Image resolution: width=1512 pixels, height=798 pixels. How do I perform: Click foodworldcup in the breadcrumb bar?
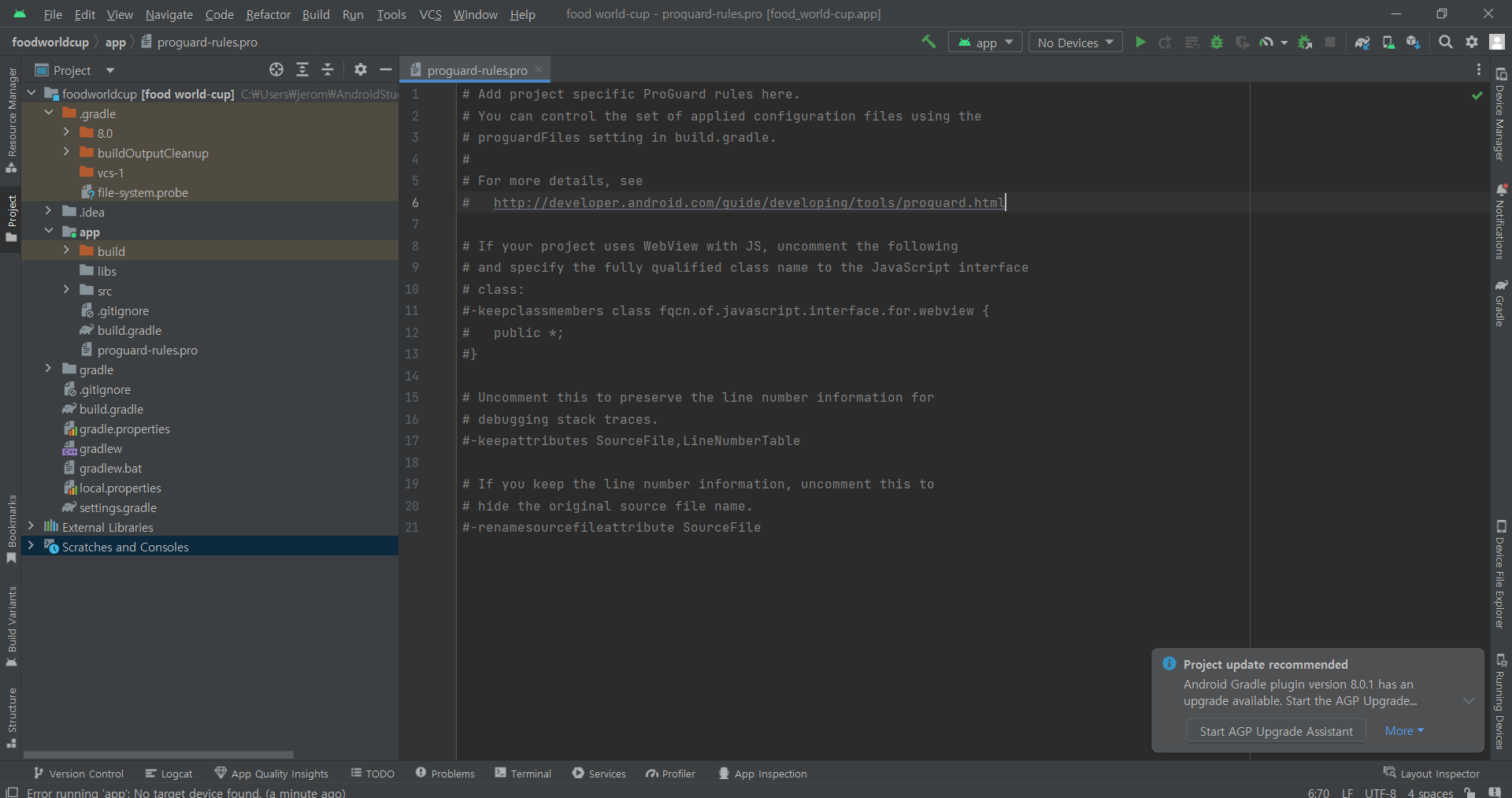(50, 42)
